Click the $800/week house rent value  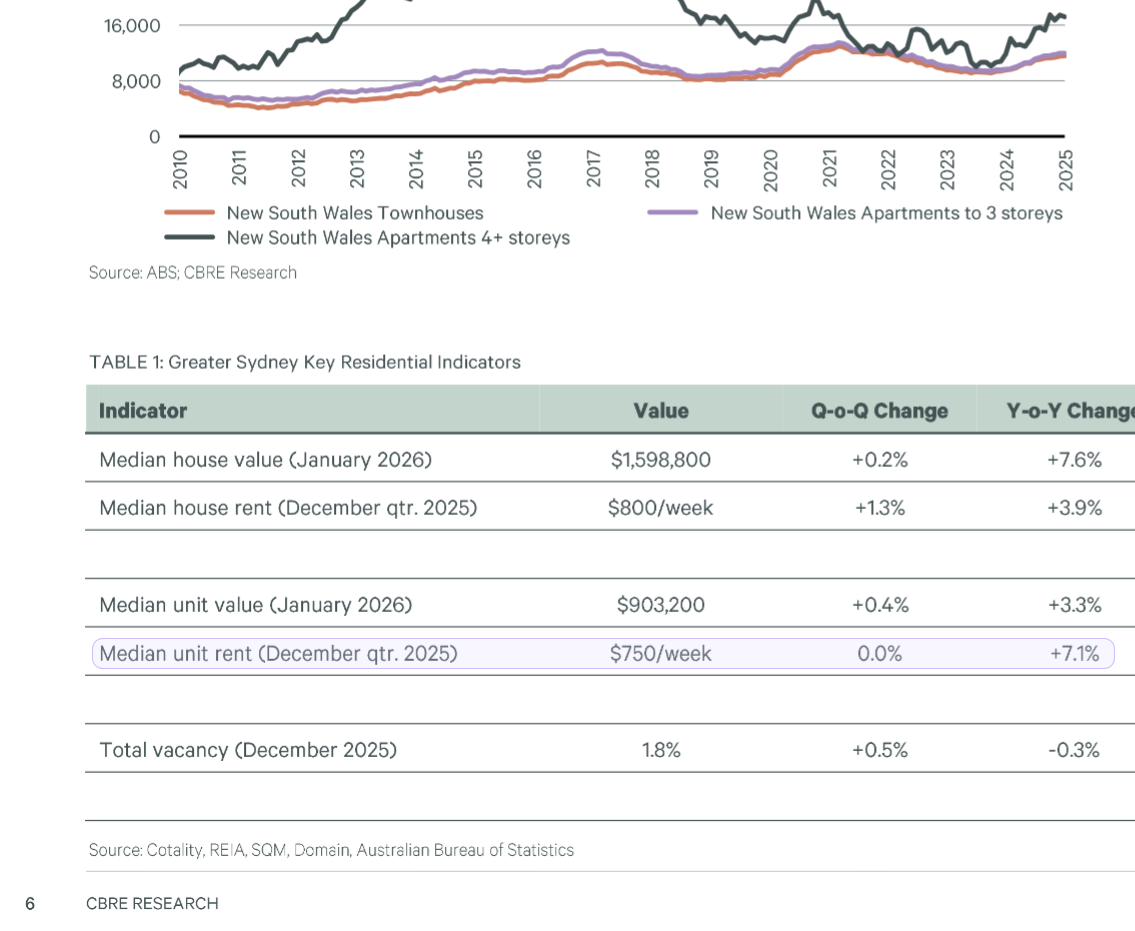(661, 508)
